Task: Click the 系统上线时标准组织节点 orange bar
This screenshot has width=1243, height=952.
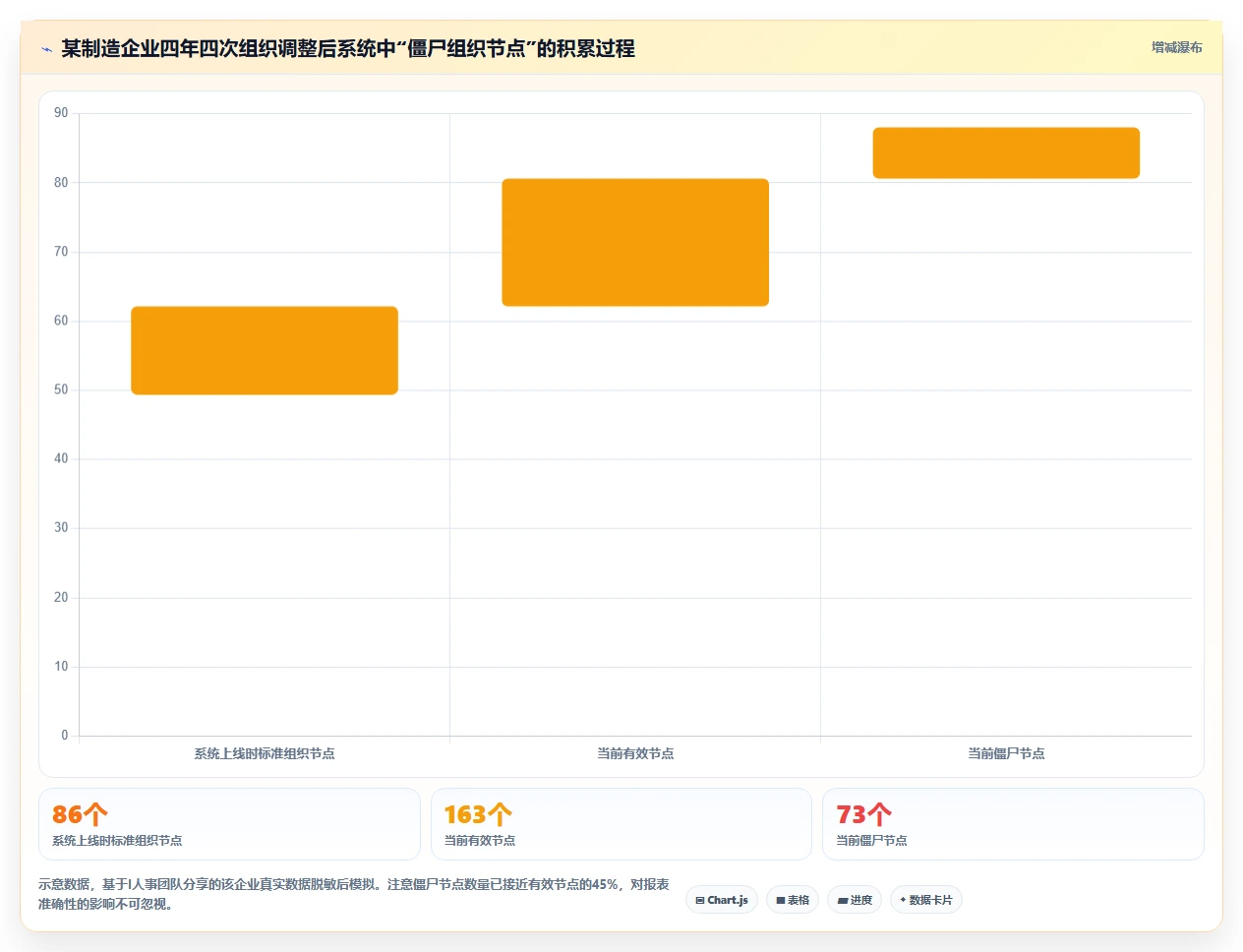Action: coord(265,350)
